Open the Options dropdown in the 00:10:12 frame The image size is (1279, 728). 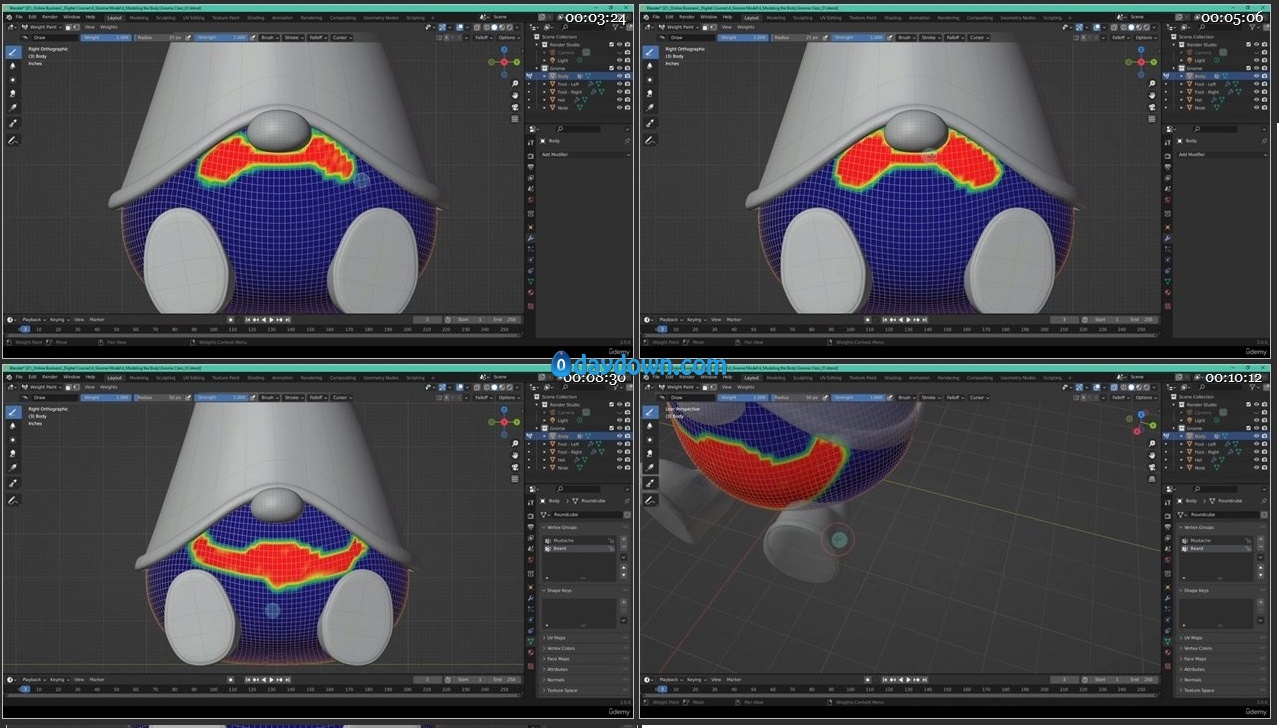(x=1146, y=397)
